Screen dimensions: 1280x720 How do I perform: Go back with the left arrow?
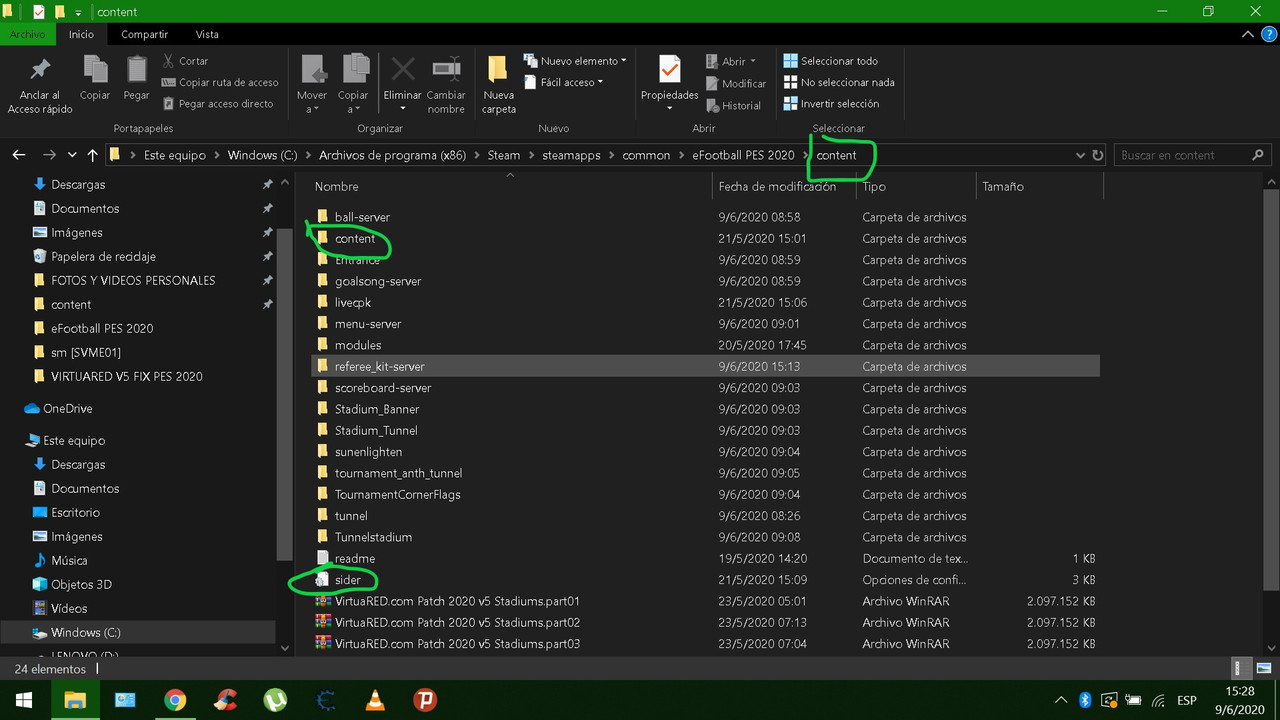click(19, 155)
